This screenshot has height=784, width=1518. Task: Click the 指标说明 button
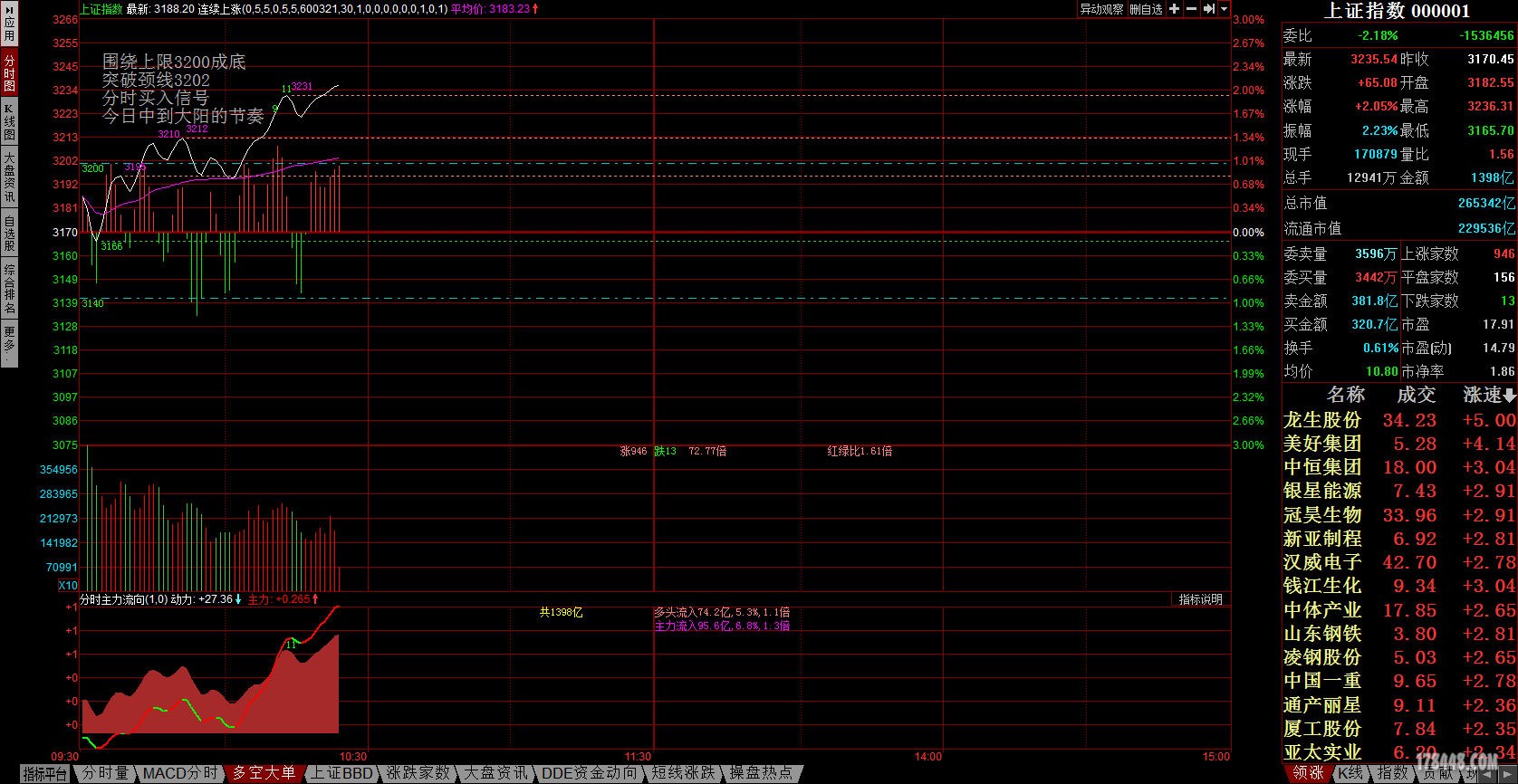point(1201,599)
